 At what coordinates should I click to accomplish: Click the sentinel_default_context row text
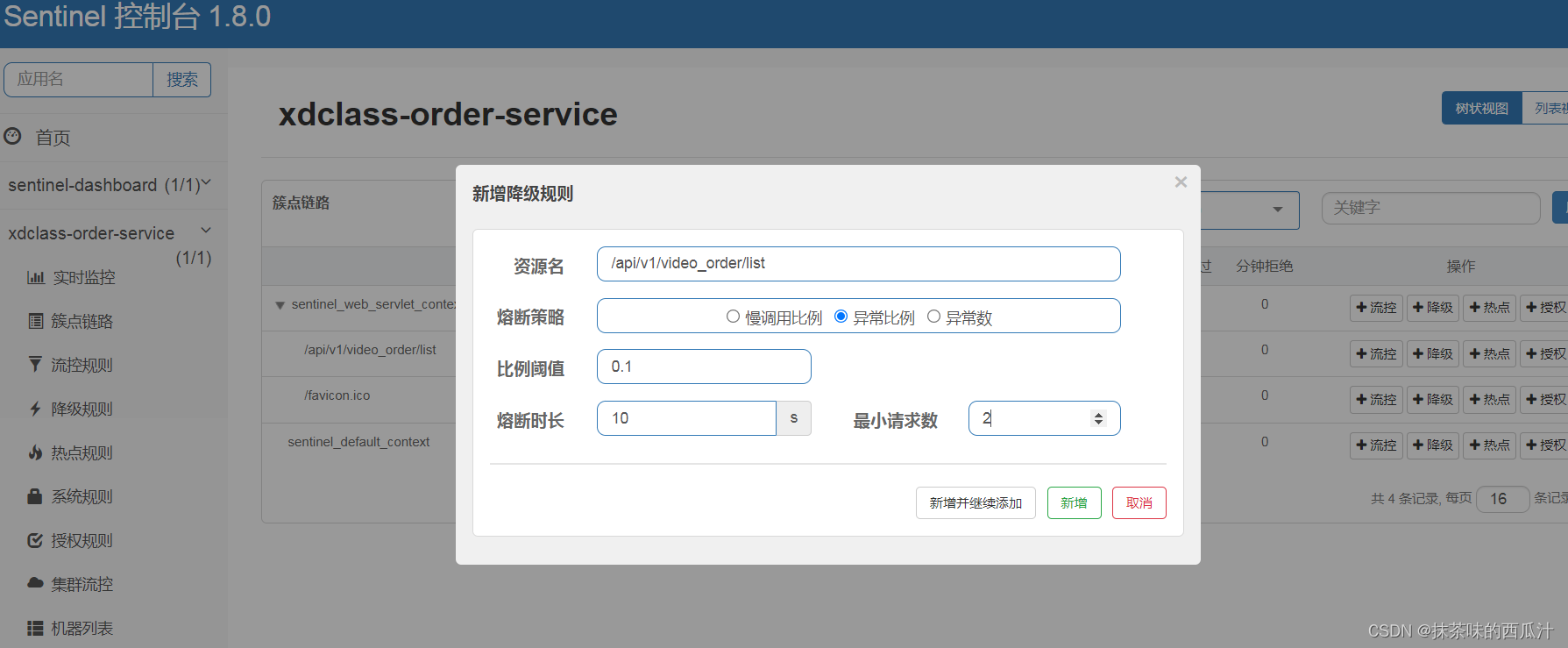point(358,442)
